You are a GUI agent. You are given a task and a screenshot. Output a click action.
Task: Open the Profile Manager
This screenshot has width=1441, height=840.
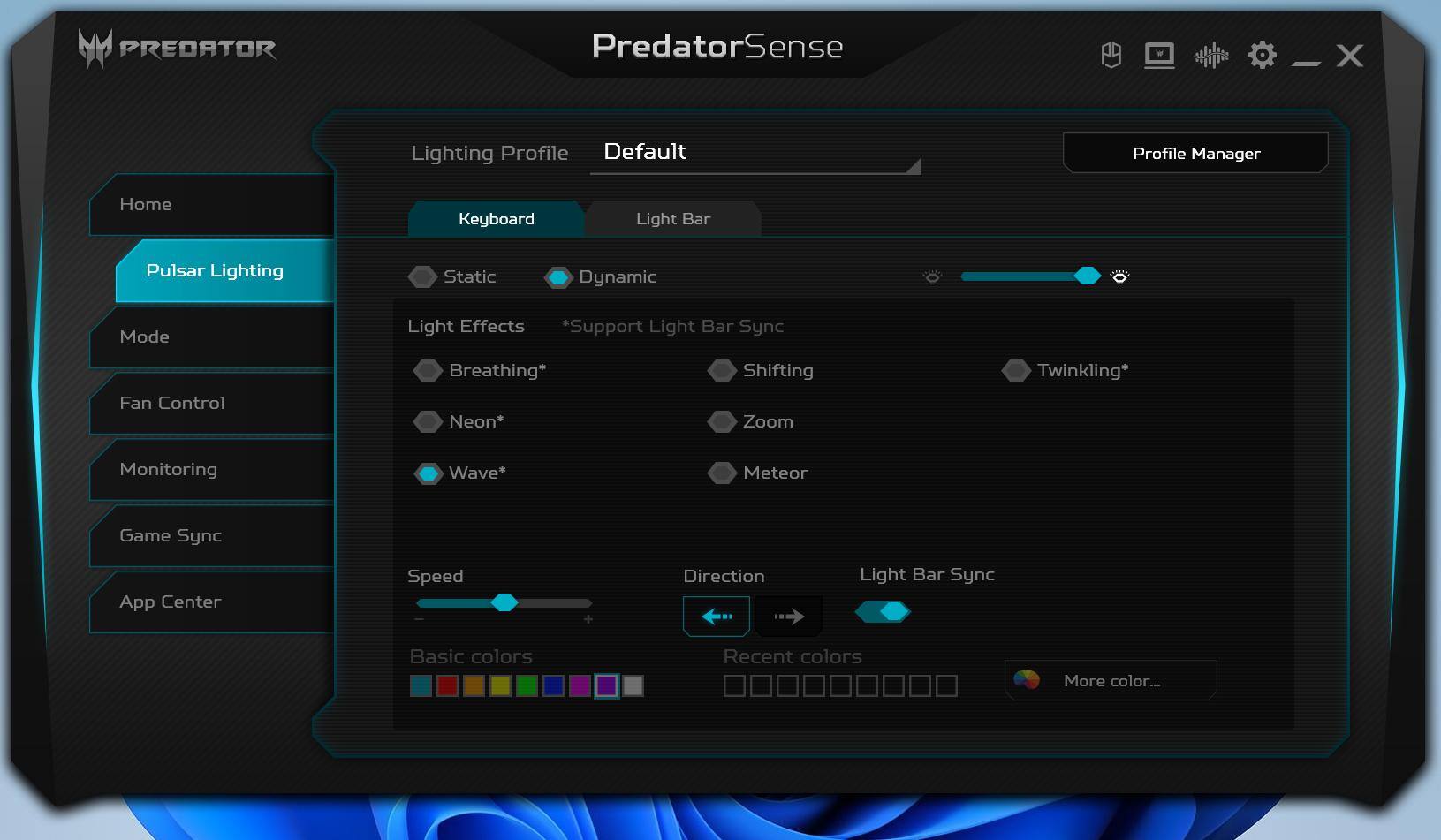(x=1195, y=154)
